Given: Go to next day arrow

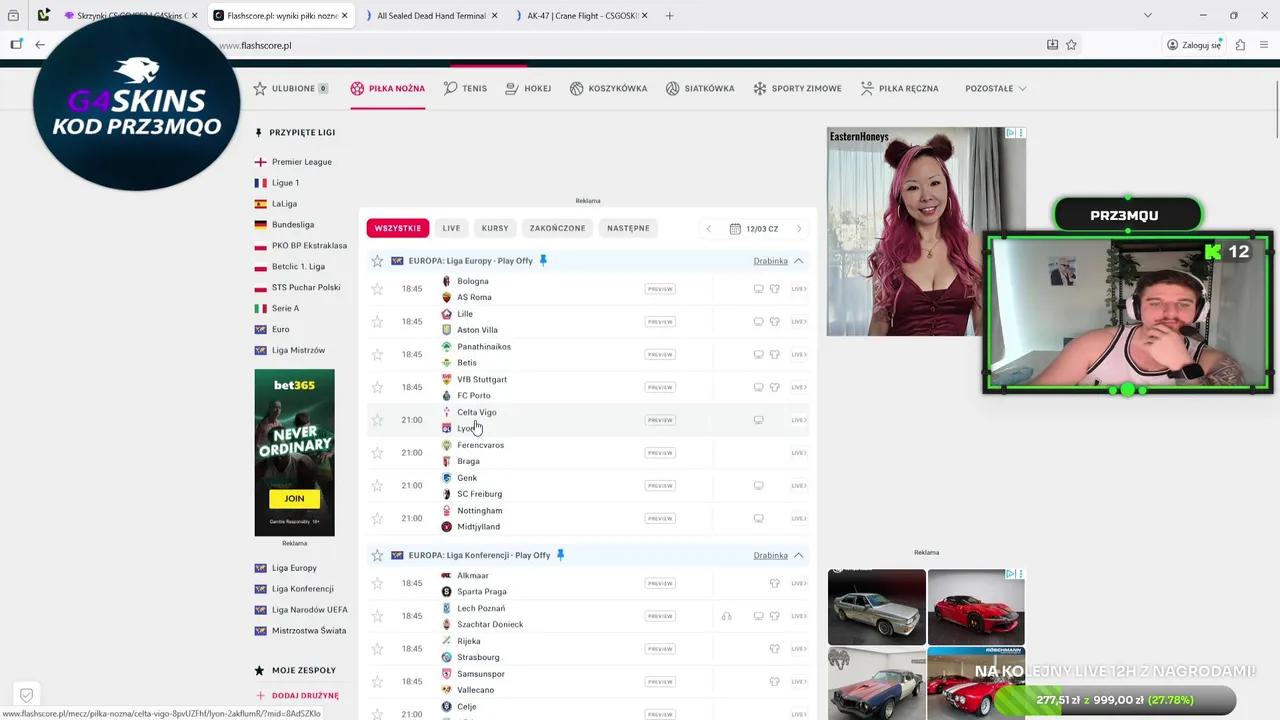Looking at the screenshot, I should 799,229.
